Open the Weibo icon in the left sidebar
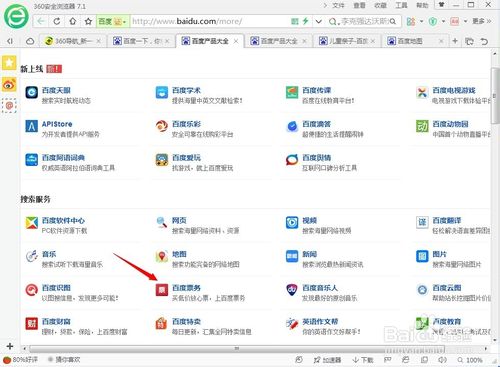 click(9, 85)
